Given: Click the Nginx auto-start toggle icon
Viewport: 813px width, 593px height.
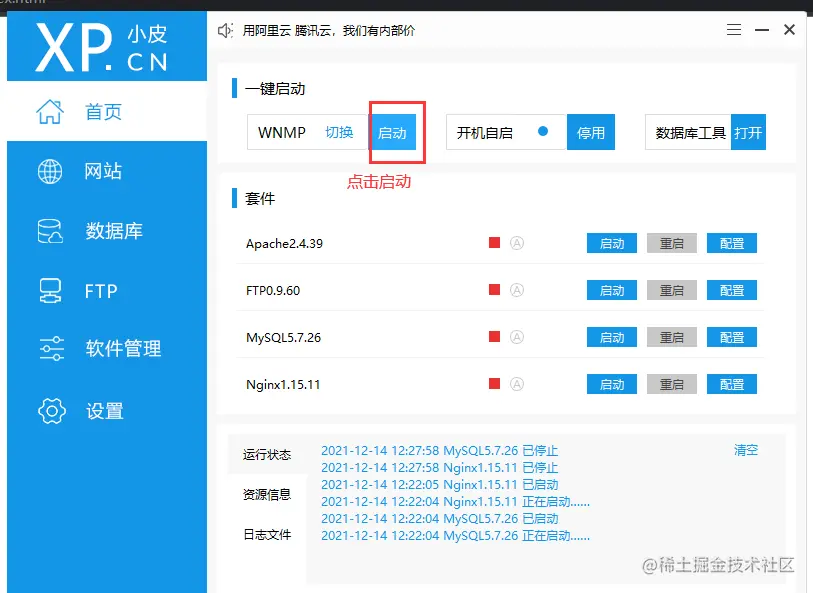Looking at the screenshot, I should 517,384.
